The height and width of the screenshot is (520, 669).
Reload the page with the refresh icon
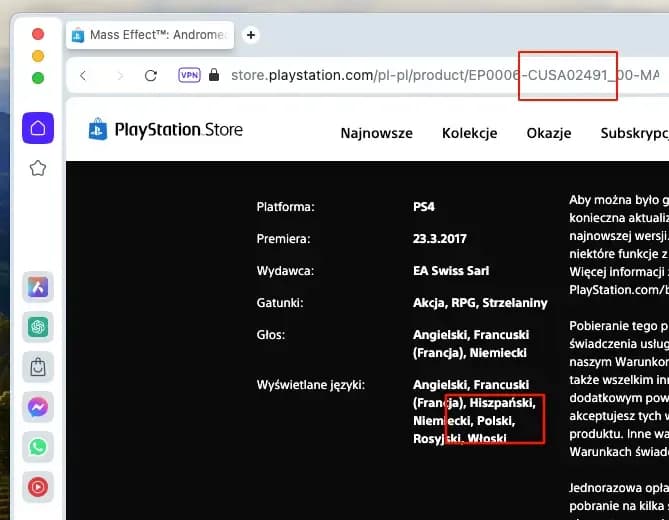point(151,75)
